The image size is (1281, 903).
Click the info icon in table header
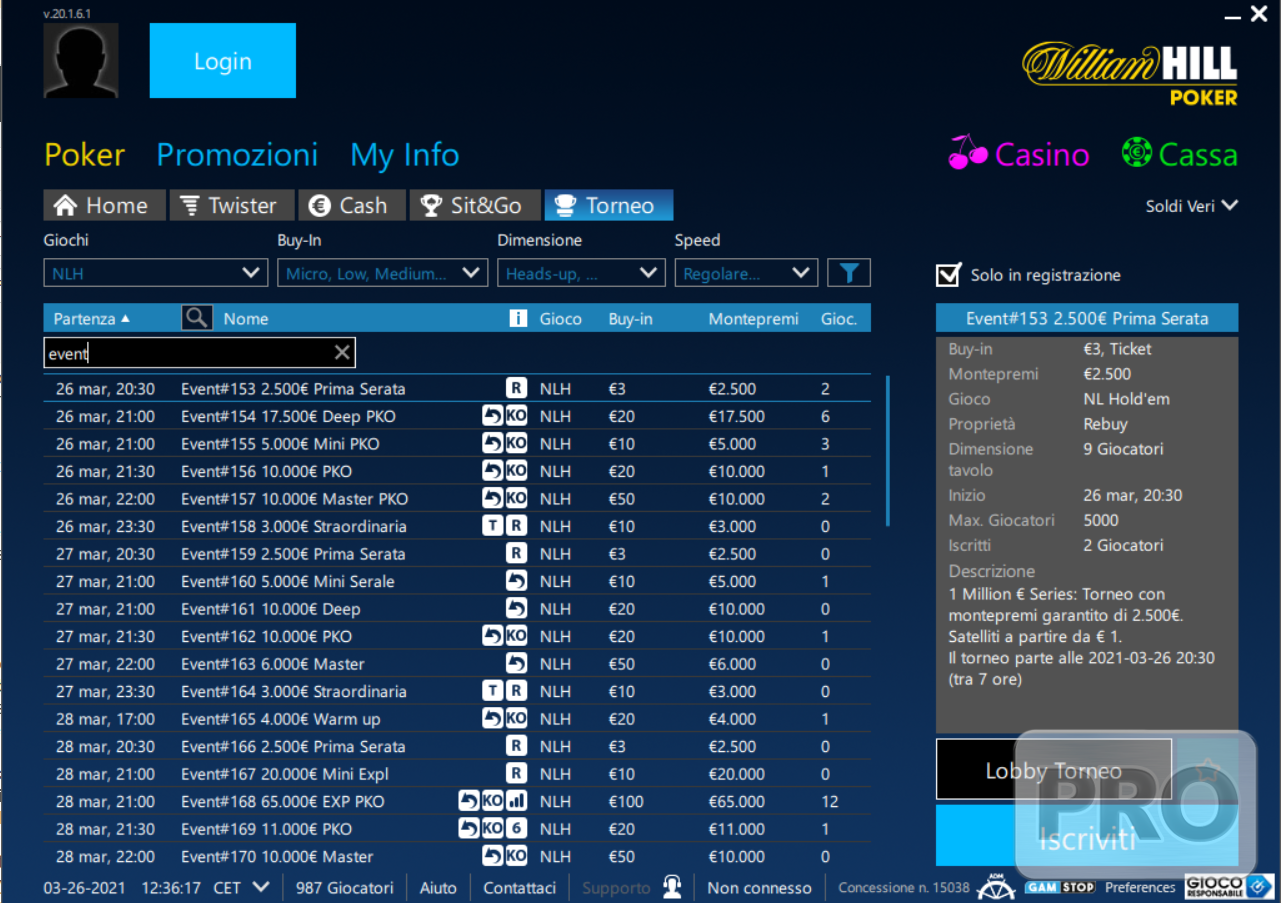[x=518, y=318]
